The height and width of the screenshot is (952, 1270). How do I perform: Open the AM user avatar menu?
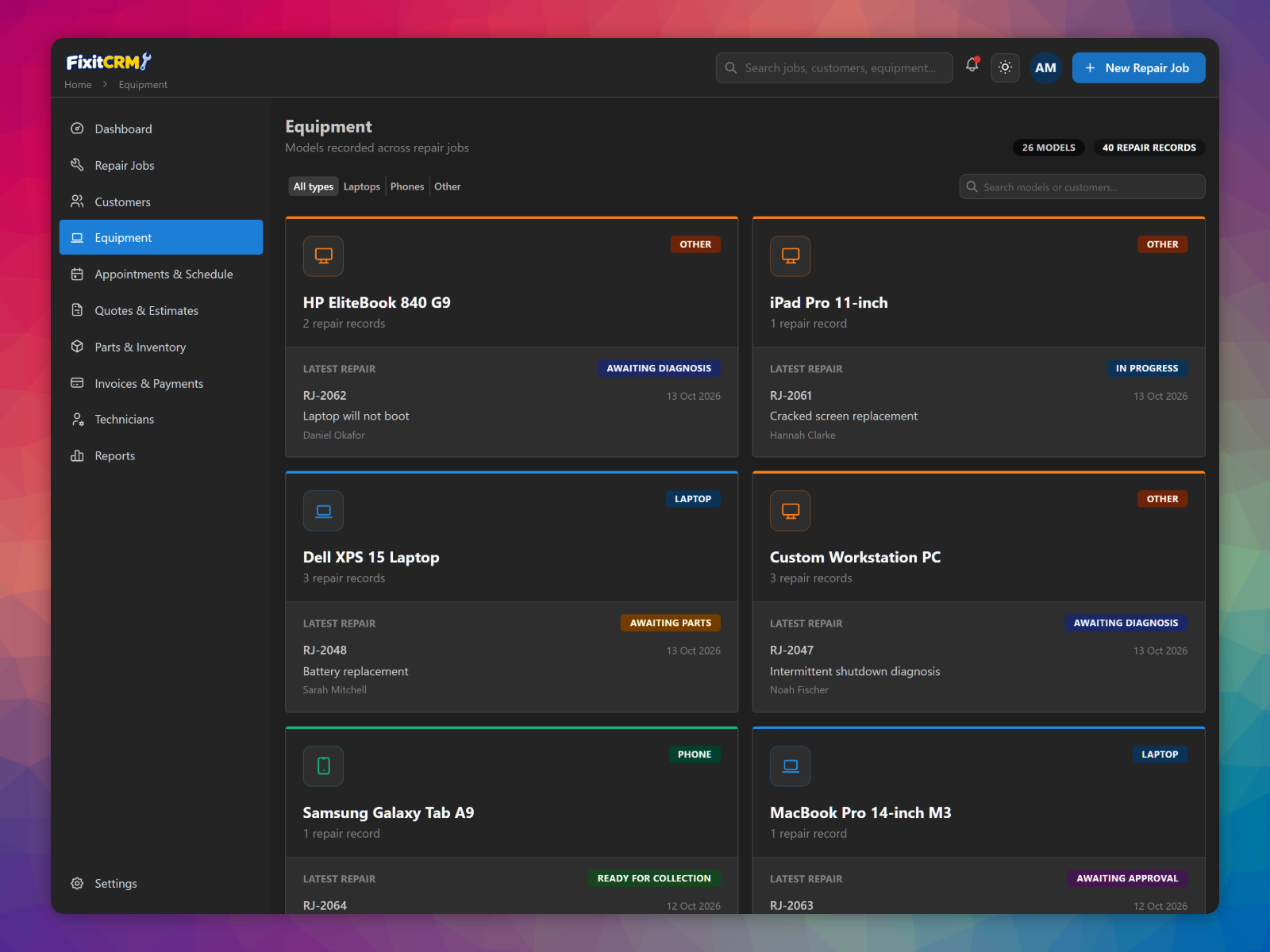pos(1045,67)
